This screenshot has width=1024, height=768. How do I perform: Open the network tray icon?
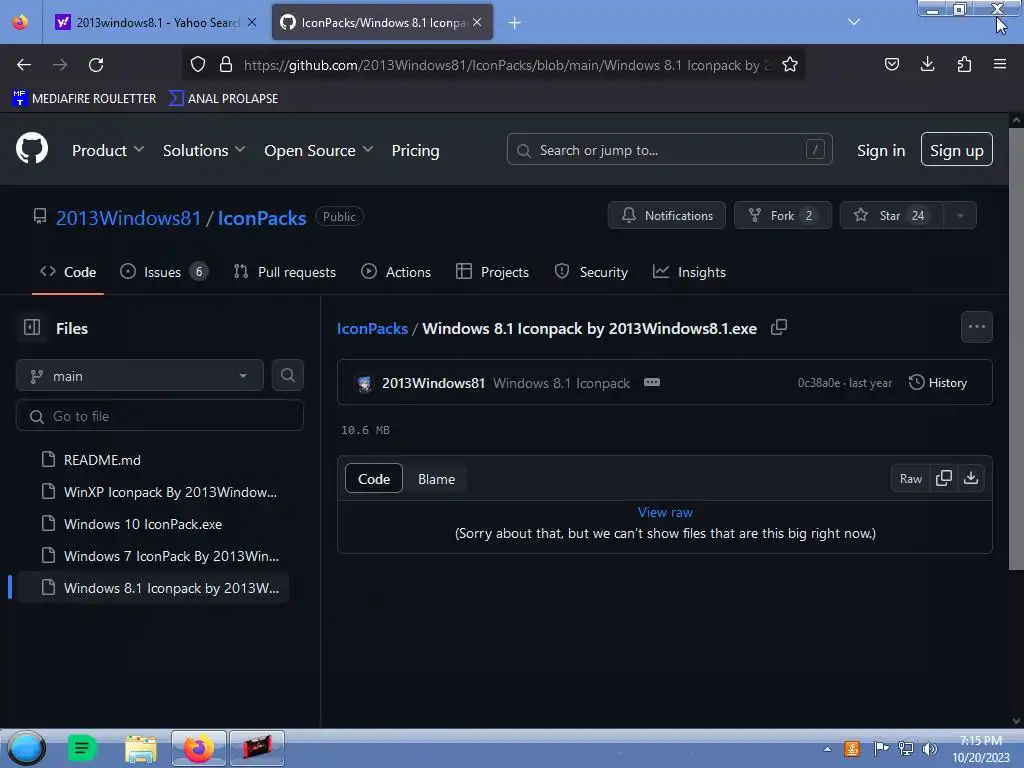point(906,749)
